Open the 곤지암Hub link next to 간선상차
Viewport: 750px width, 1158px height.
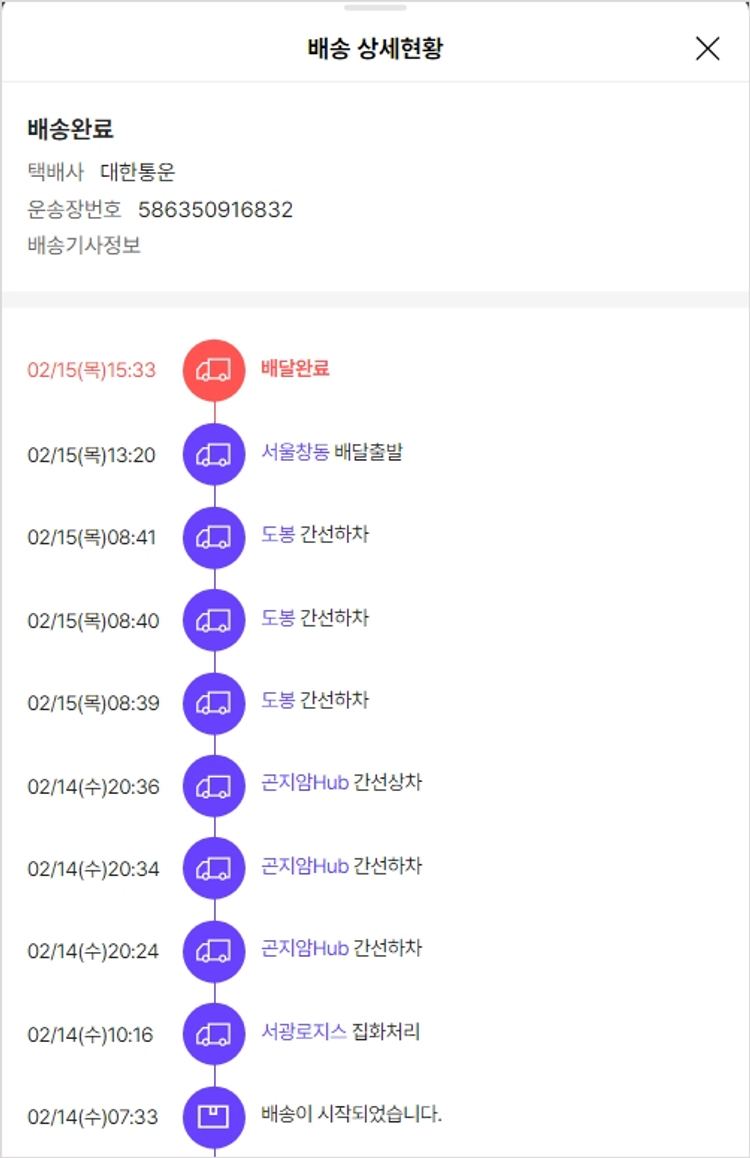(304, 783)
